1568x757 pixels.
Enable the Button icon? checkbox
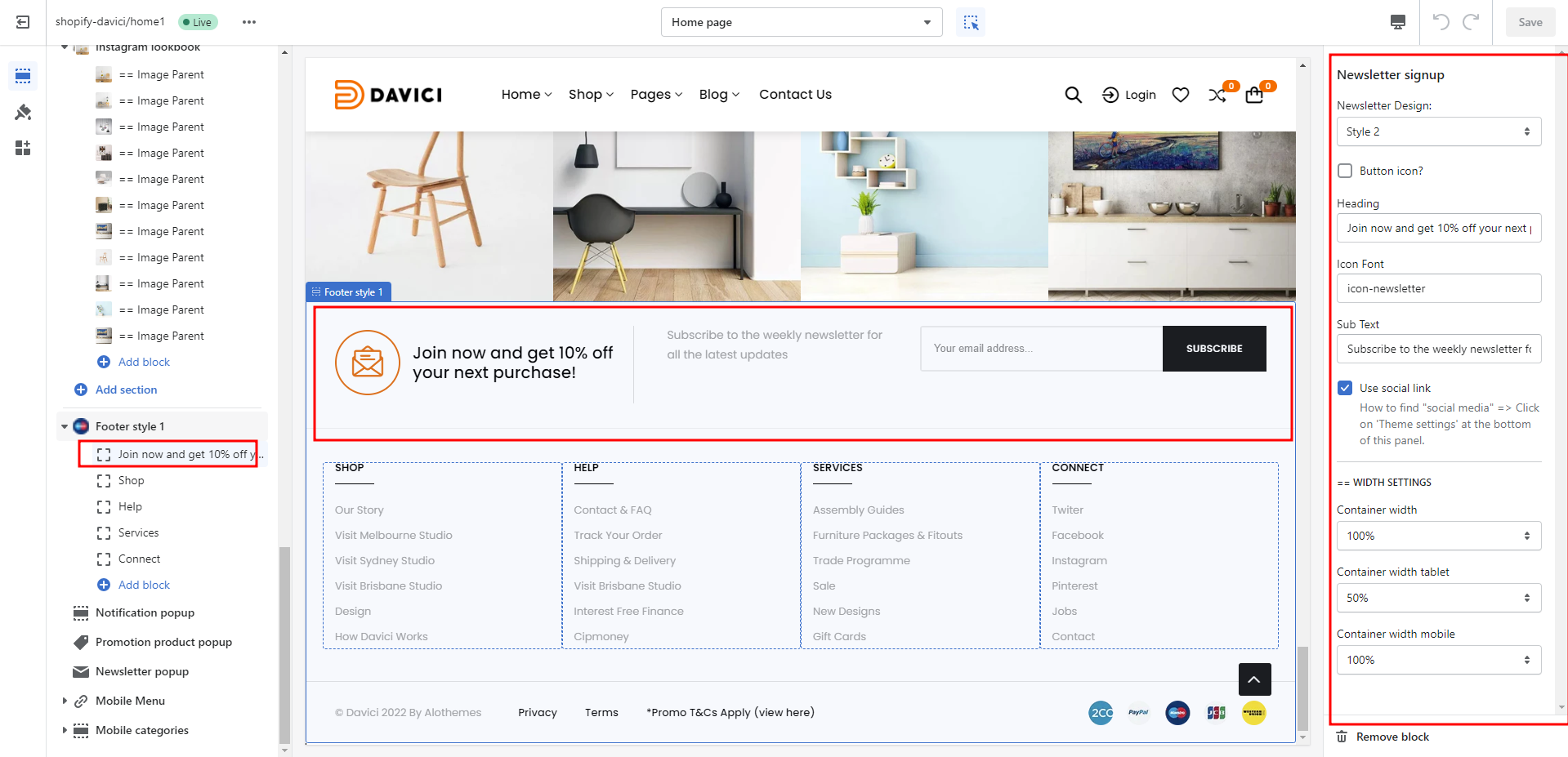pyautogui.click(x=1345, y=171)
